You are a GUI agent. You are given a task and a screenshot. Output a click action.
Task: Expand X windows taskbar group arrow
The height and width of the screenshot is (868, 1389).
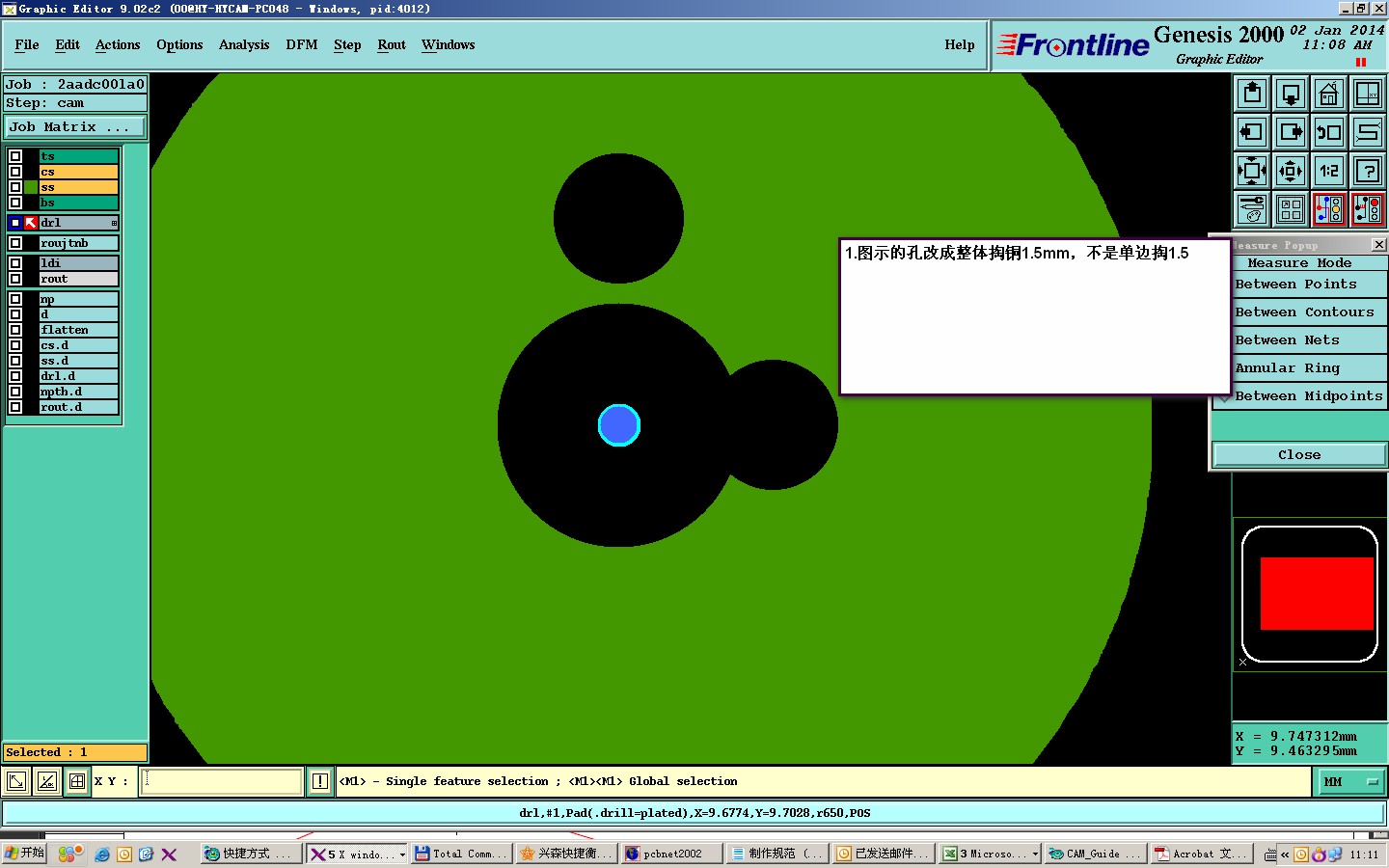tap(402, 854)
